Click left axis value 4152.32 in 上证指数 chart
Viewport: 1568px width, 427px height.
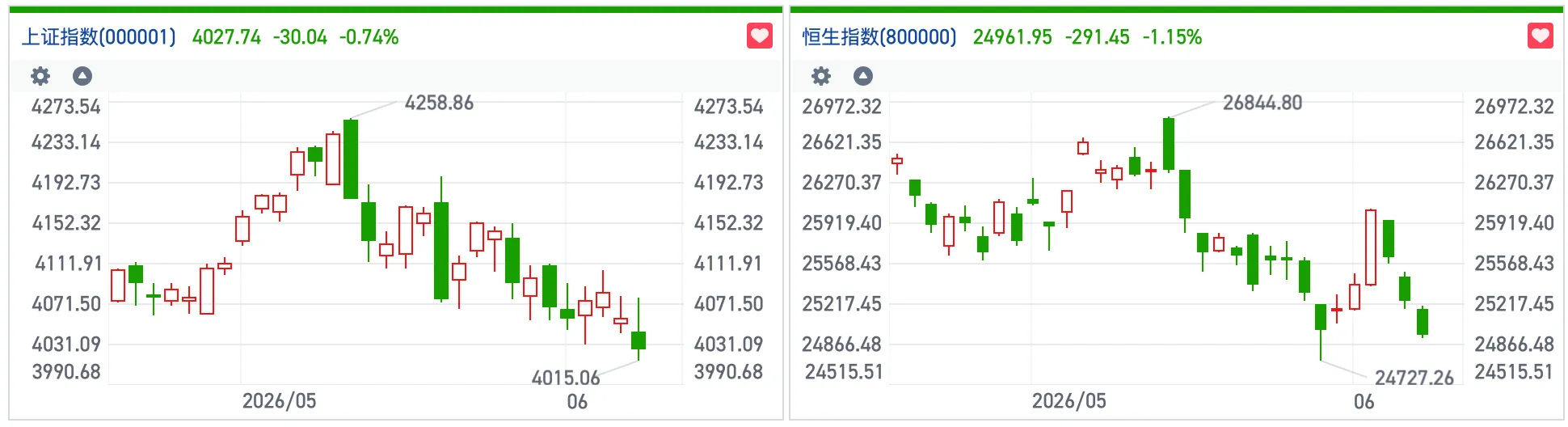[66, 223]
